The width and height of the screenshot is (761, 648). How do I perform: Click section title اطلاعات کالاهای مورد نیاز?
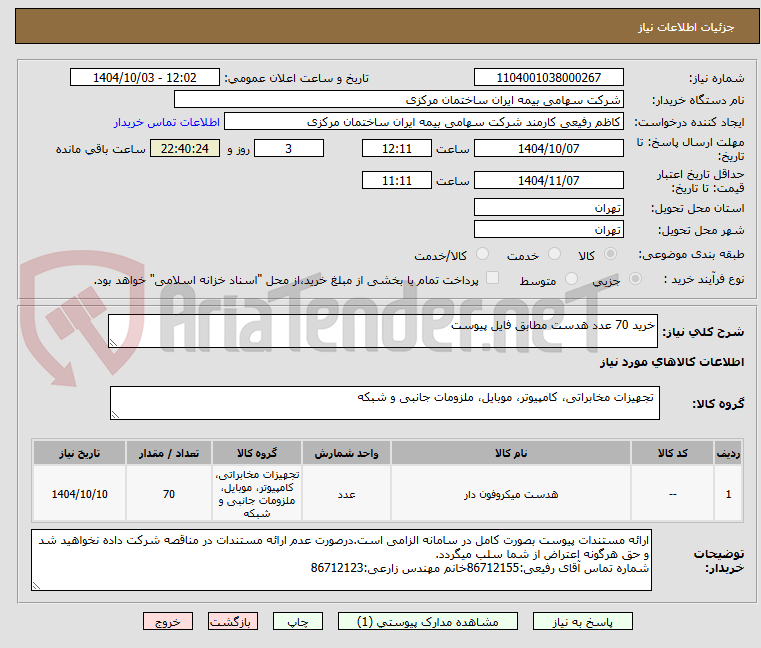click(672, 362)
